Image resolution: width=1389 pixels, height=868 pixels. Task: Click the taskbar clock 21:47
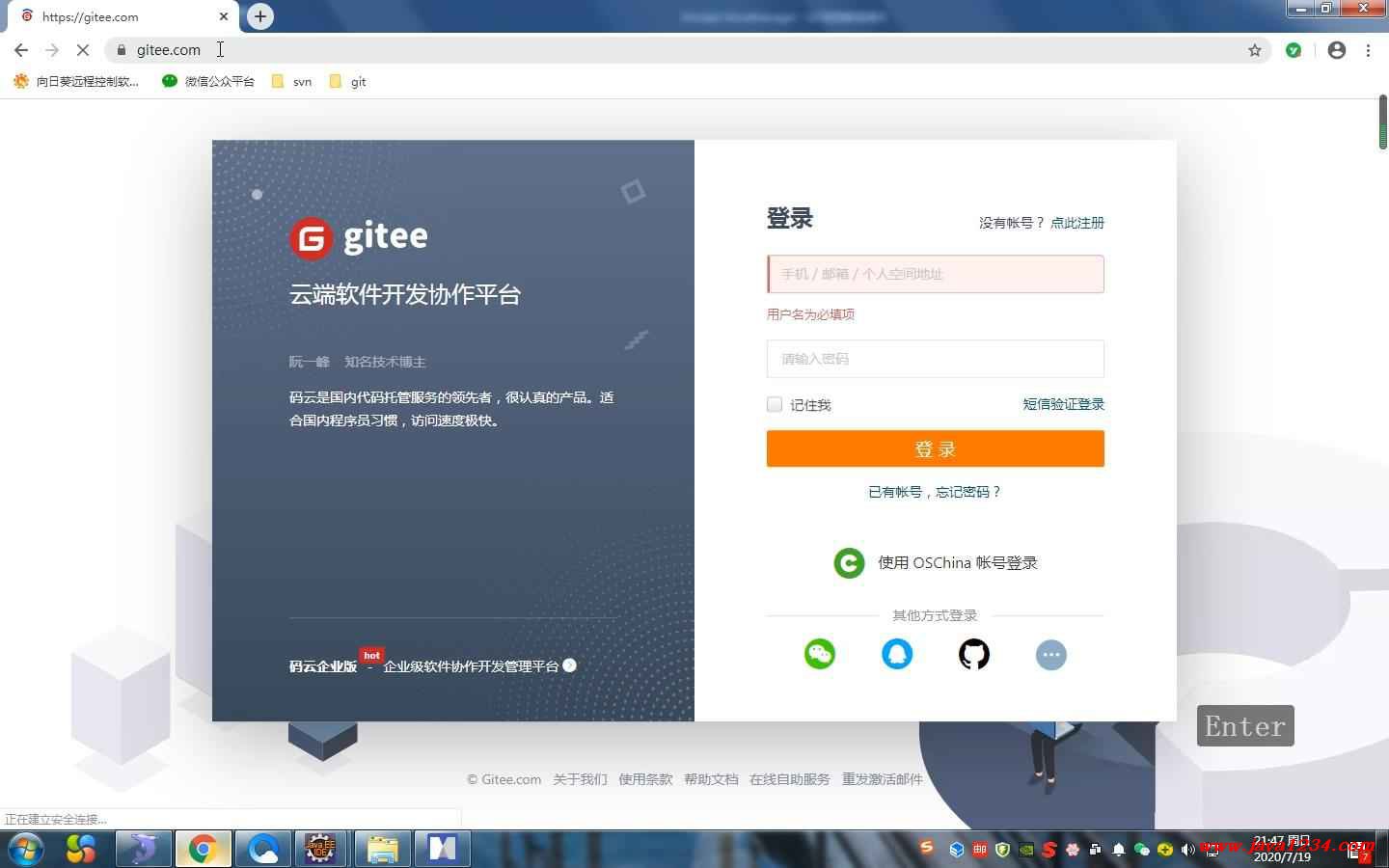[1283, 849]
